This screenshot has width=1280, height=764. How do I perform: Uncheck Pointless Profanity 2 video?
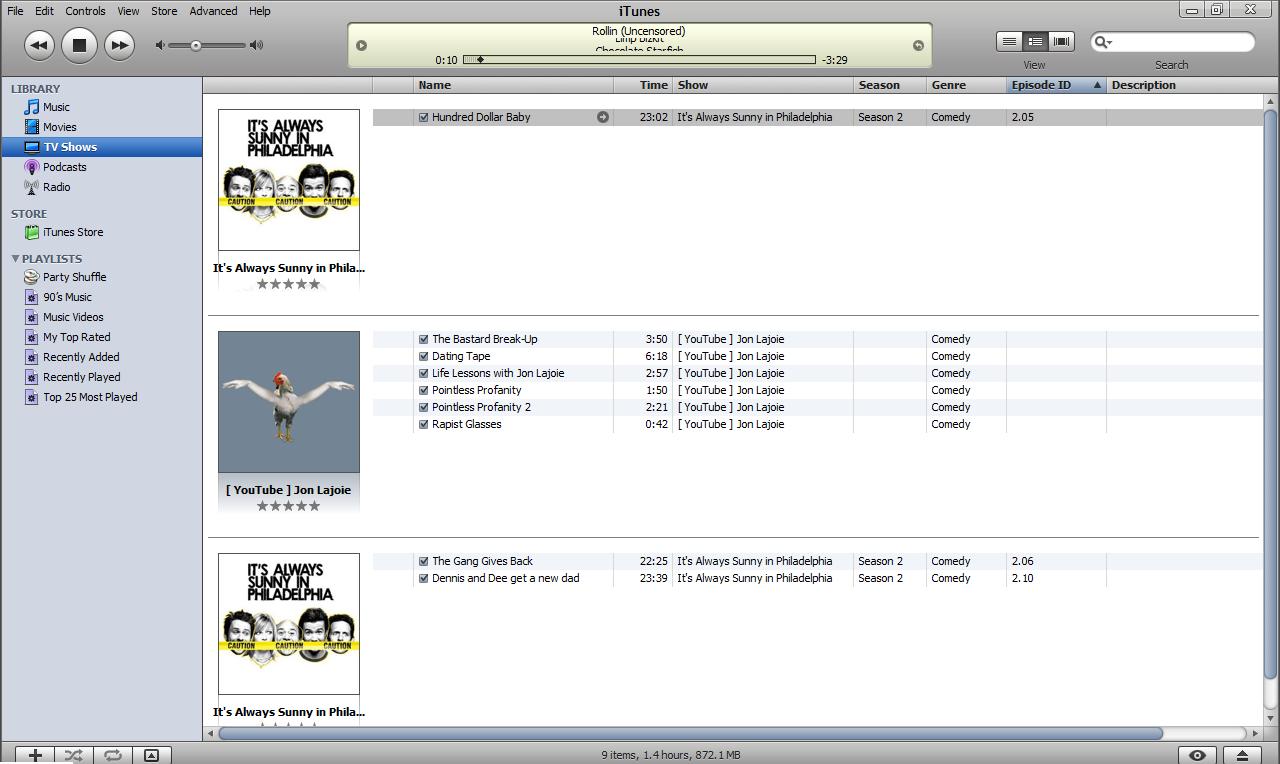click(x=423, y=407)
